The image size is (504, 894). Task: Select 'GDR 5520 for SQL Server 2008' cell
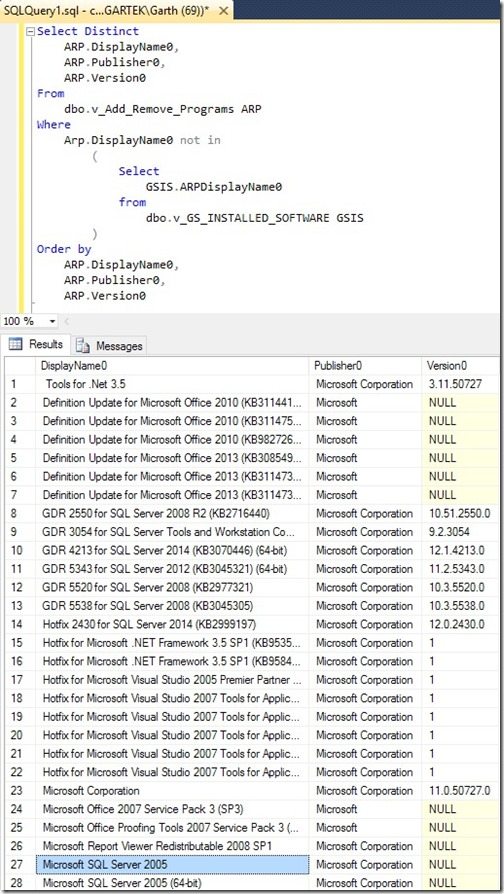click(x=173, y=587)
